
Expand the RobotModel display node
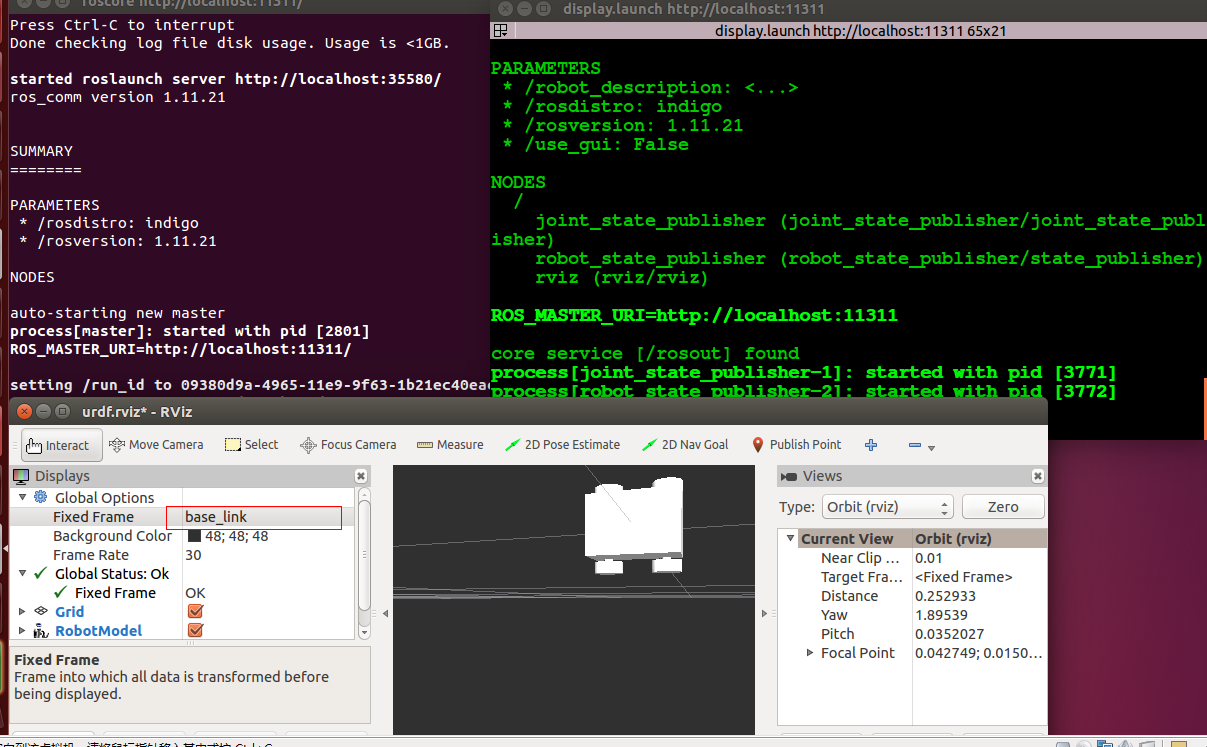coord(22,630)
